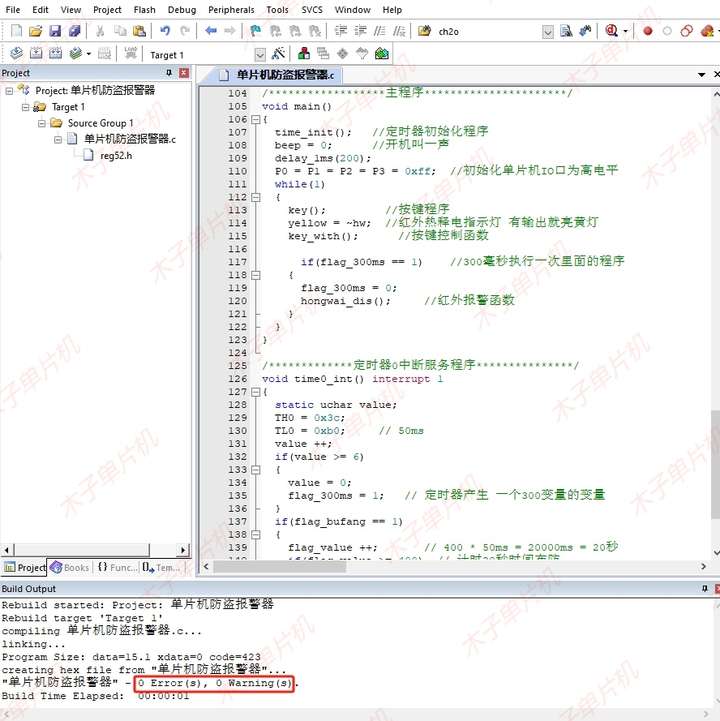Create a new file from the toolbar
Image resolution: width=720 pixels, height=721 pixels.
pos(16,31)
